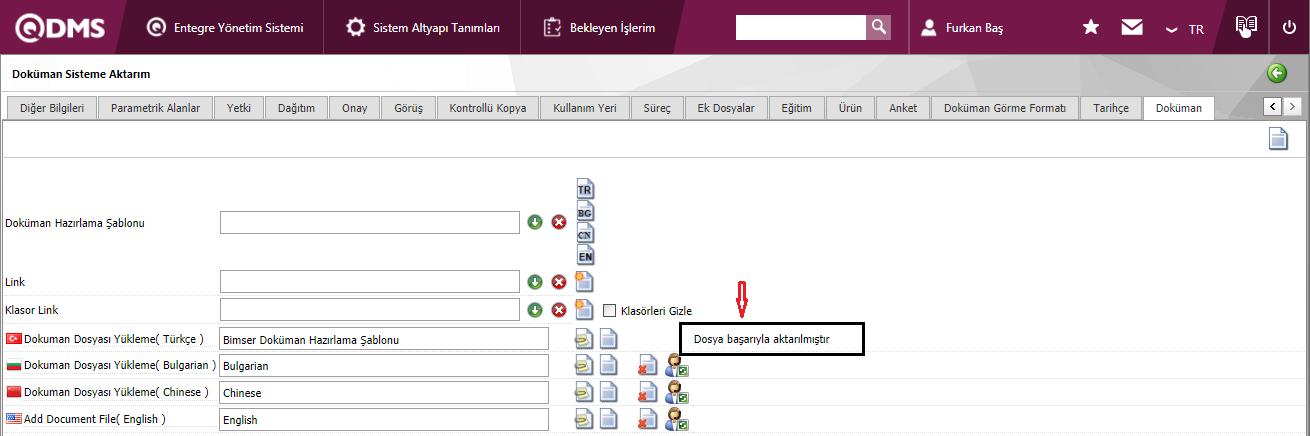Open Furkan Baş user profile
The image size is (1310, 436).
[x=962, y=28]
